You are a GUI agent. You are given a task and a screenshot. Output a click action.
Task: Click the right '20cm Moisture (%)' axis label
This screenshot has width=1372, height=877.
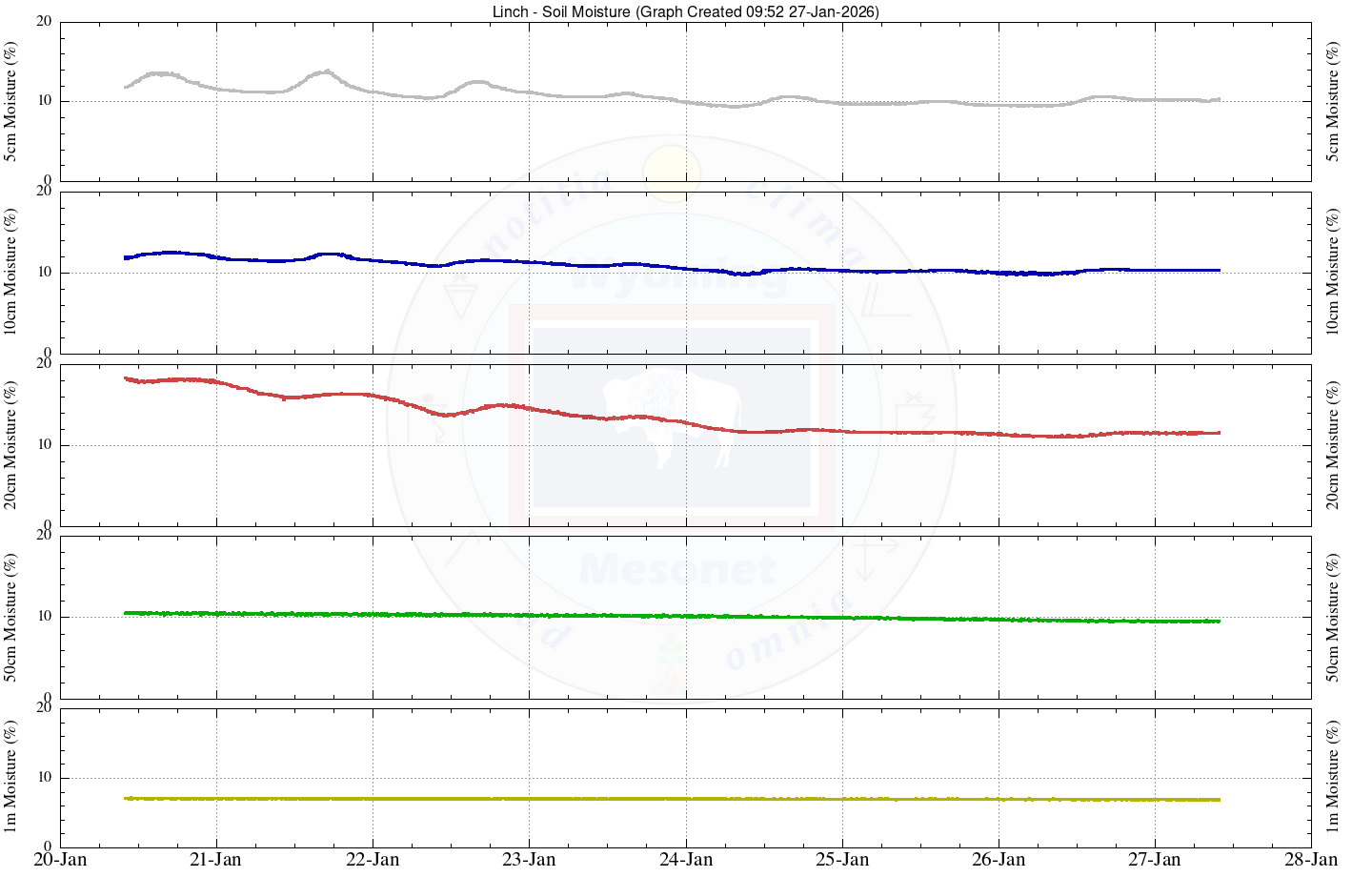coord(1333,445)
